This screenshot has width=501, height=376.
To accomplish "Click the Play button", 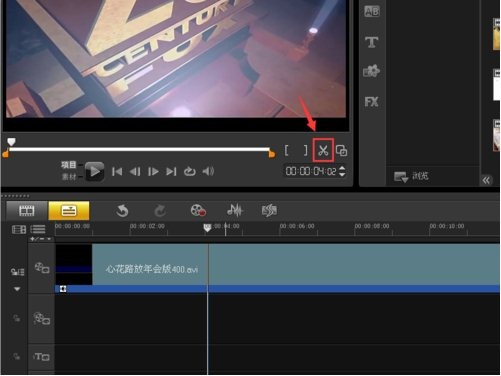I will (x=94, y=171).
